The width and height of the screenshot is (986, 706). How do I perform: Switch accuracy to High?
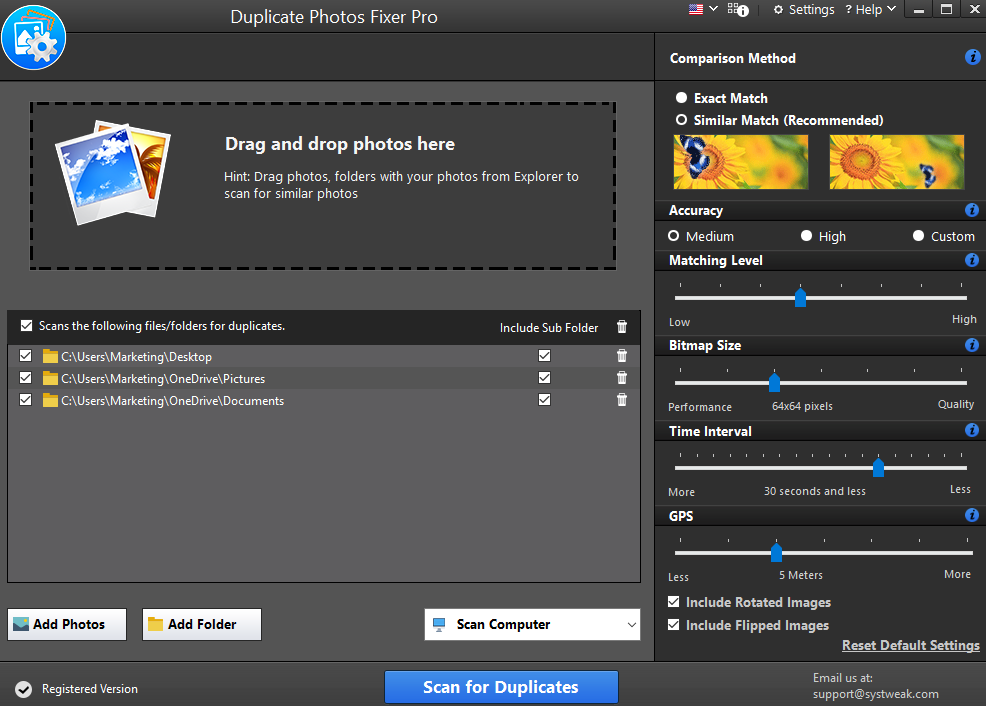pos(806,236)
